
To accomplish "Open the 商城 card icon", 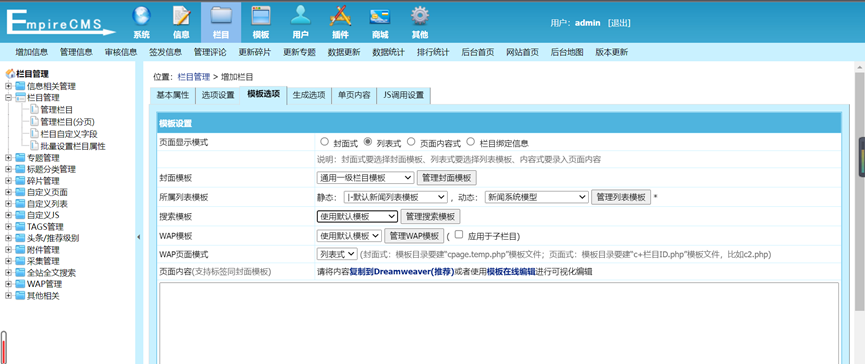I will (x=380, y=17).
